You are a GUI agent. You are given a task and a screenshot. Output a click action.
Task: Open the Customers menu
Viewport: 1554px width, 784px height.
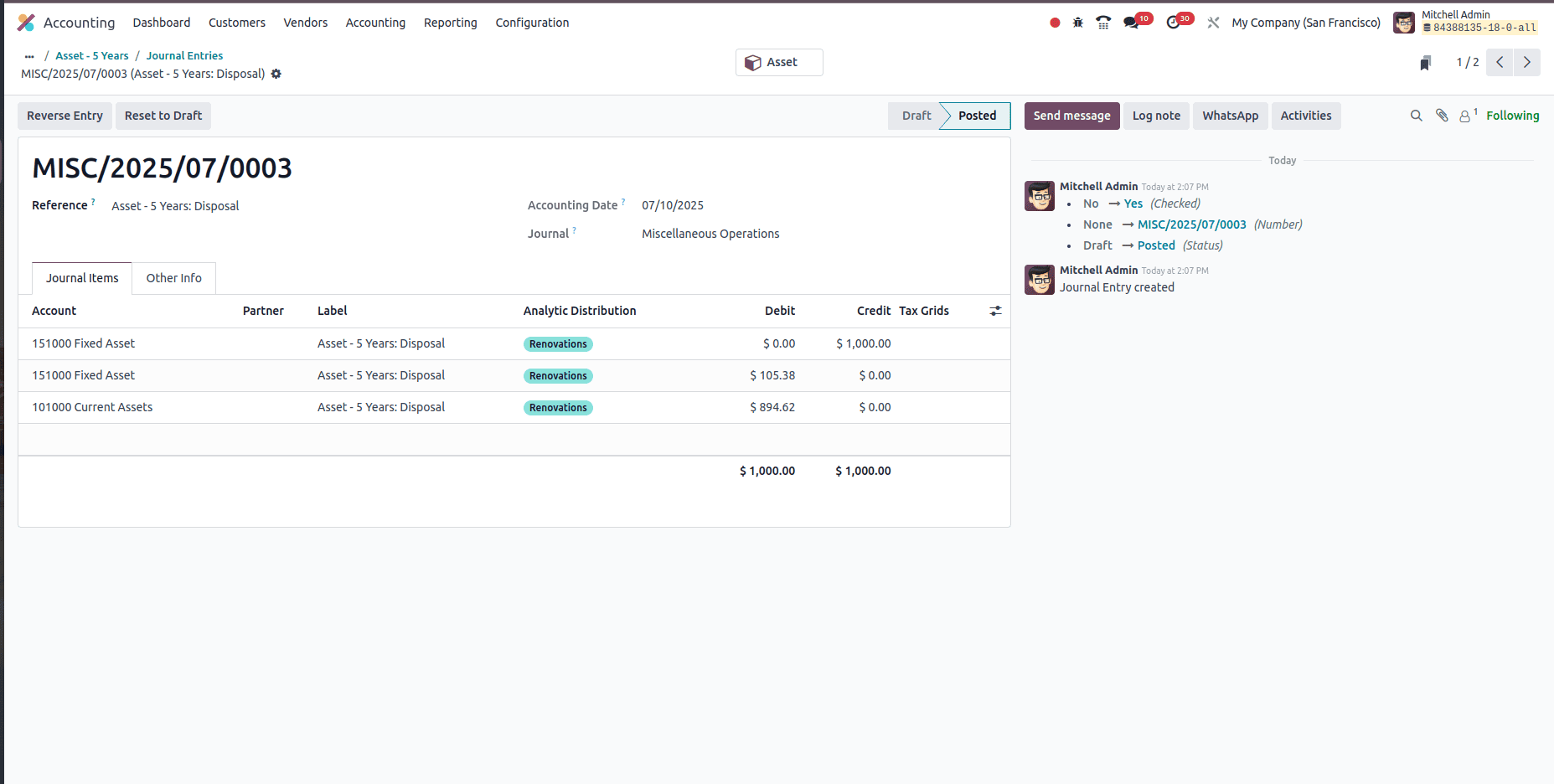237,23
